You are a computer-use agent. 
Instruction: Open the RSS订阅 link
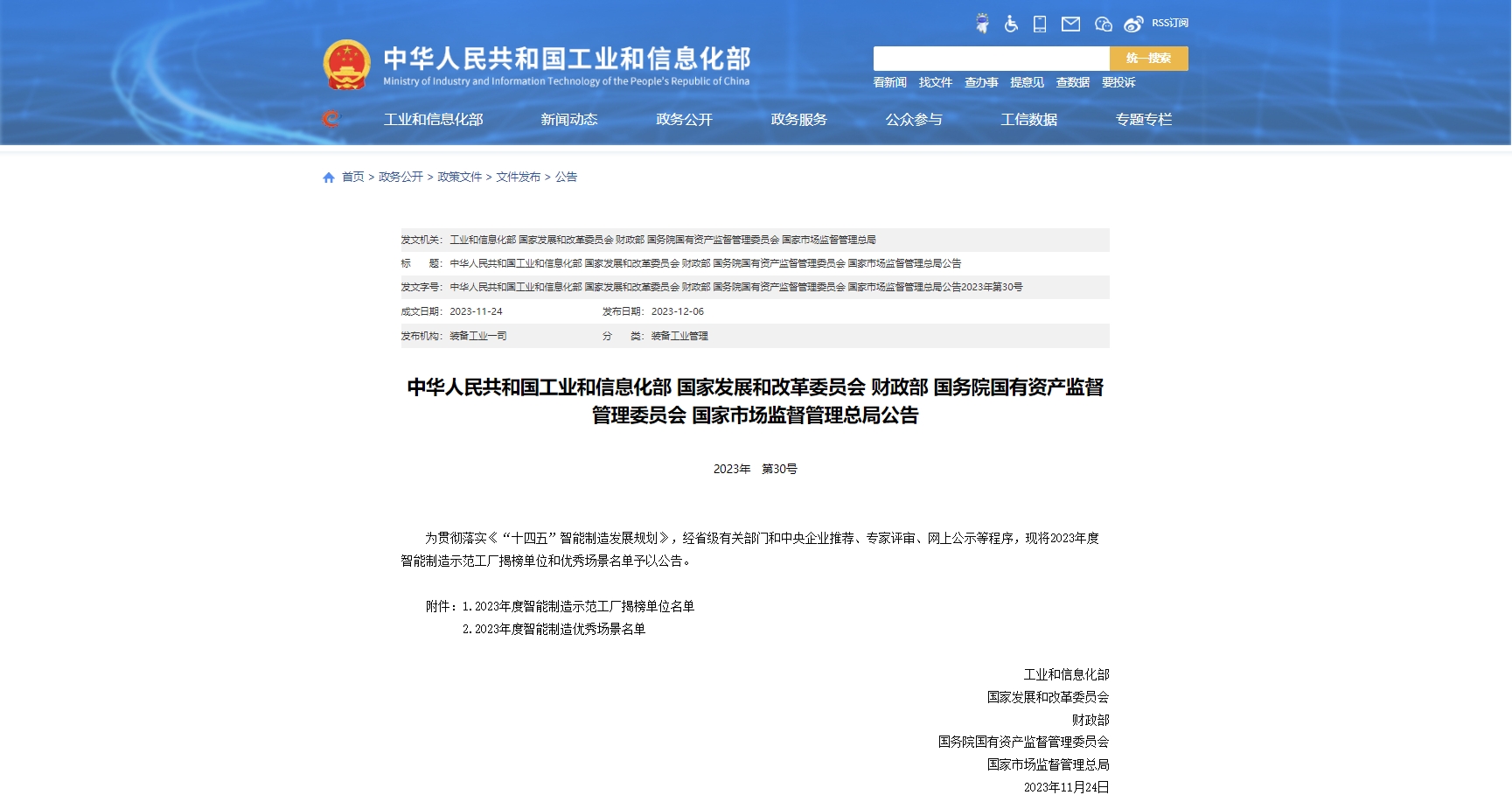(1170, 23)
